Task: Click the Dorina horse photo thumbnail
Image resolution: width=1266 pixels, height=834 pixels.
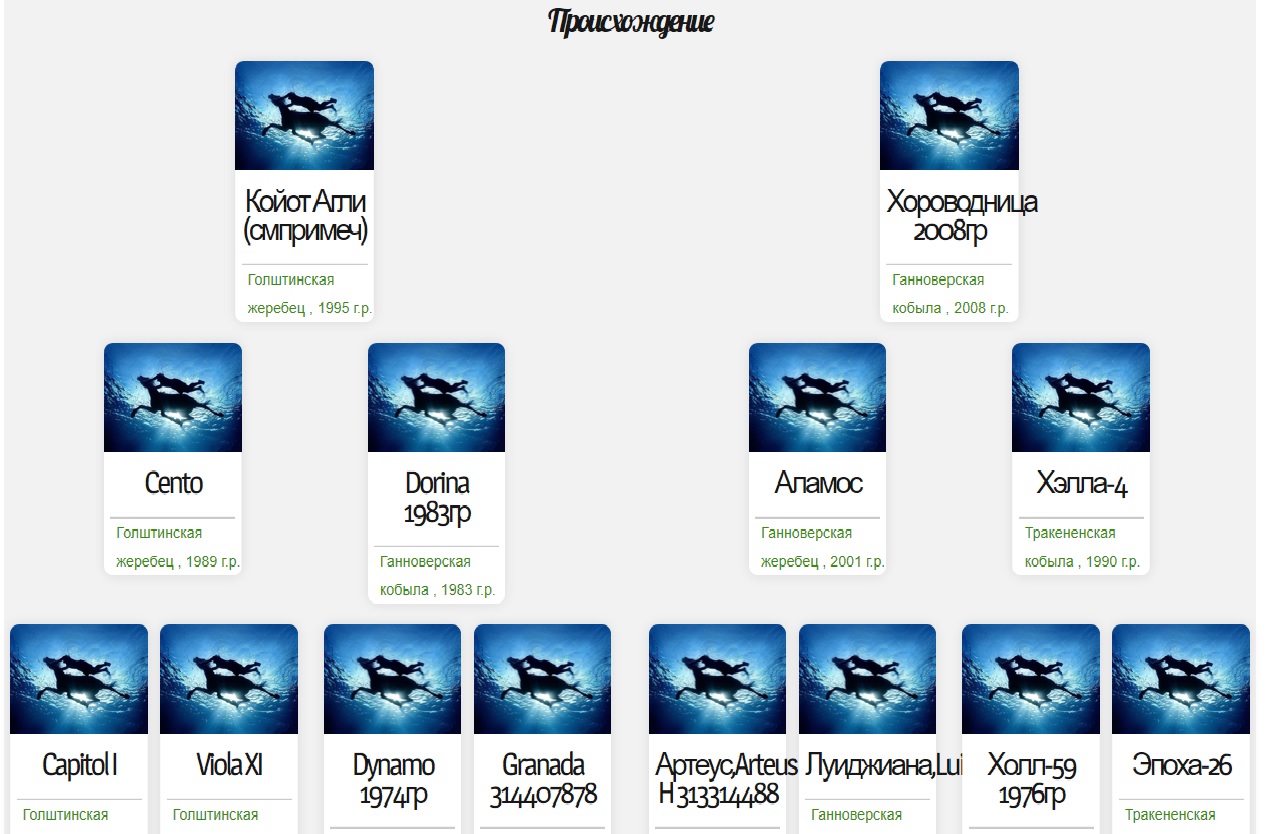Action: point(436,398)
